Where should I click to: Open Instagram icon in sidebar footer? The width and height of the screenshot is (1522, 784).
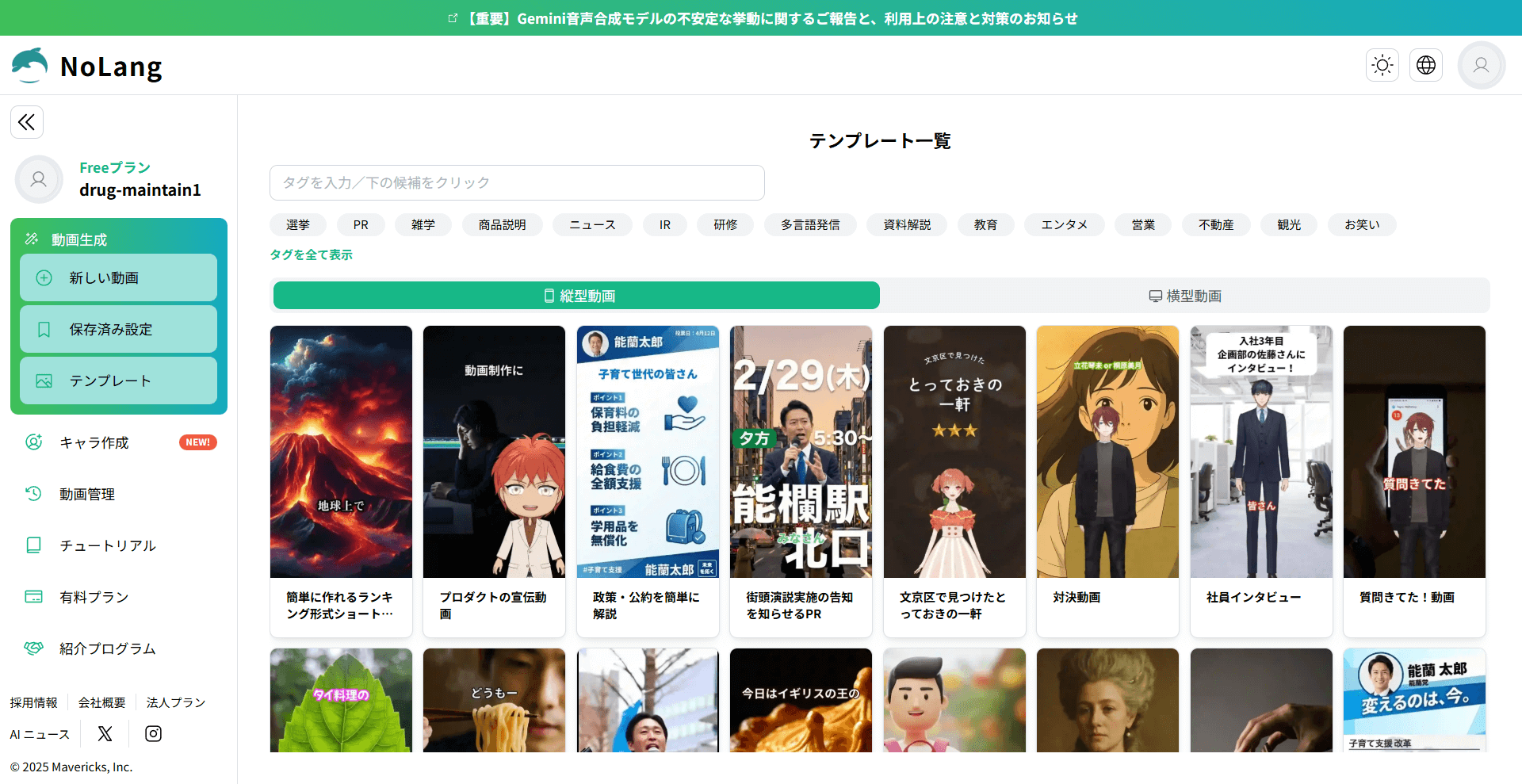pos(153,734)
